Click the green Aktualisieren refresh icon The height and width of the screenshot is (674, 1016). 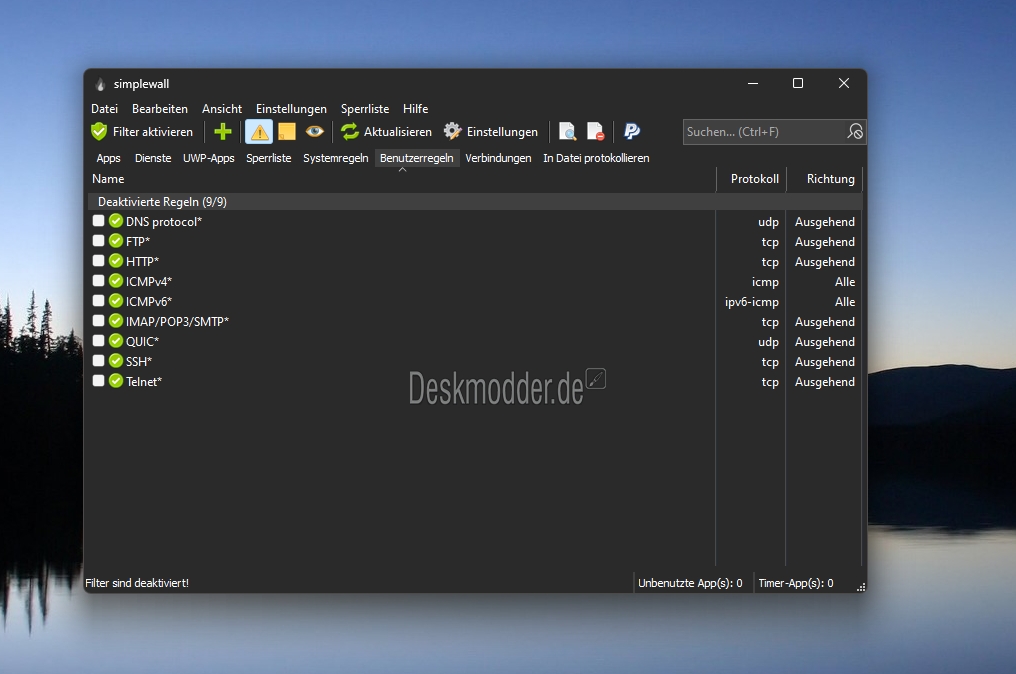pyautogui.click(x=350, y=132)
